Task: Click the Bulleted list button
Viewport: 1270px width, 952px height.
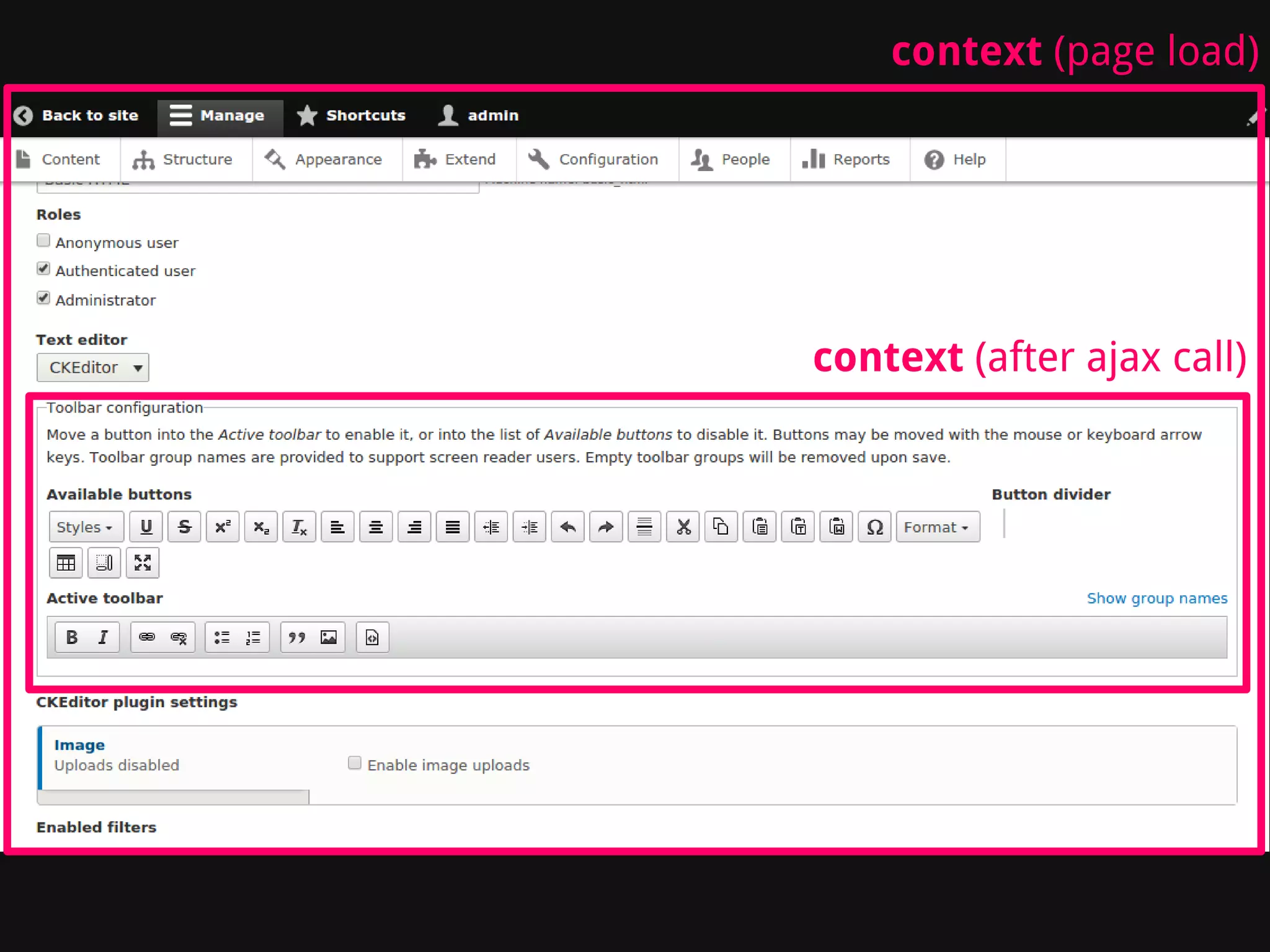Action: click(221, 637)
